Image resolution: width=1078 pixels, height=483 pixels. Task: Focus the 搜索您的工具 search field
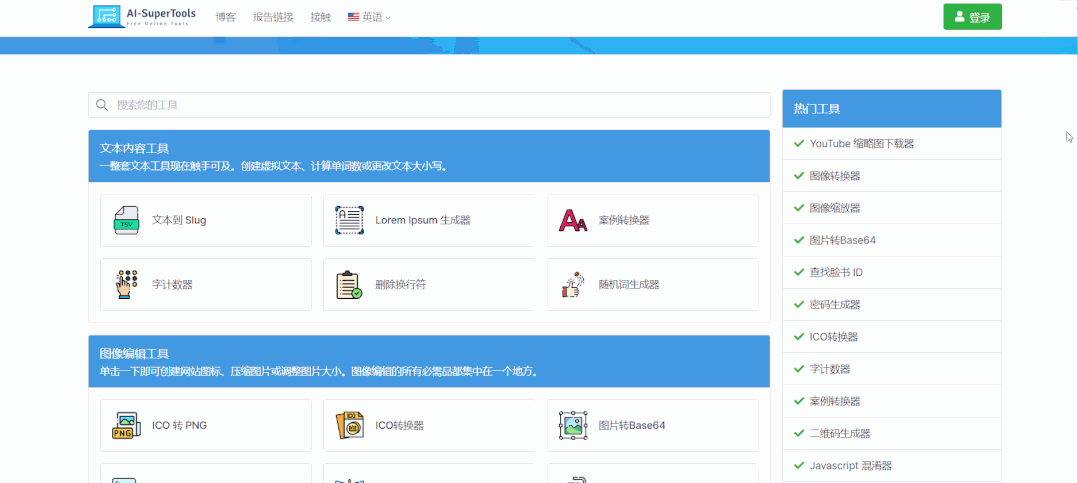[x=429, y=105]
